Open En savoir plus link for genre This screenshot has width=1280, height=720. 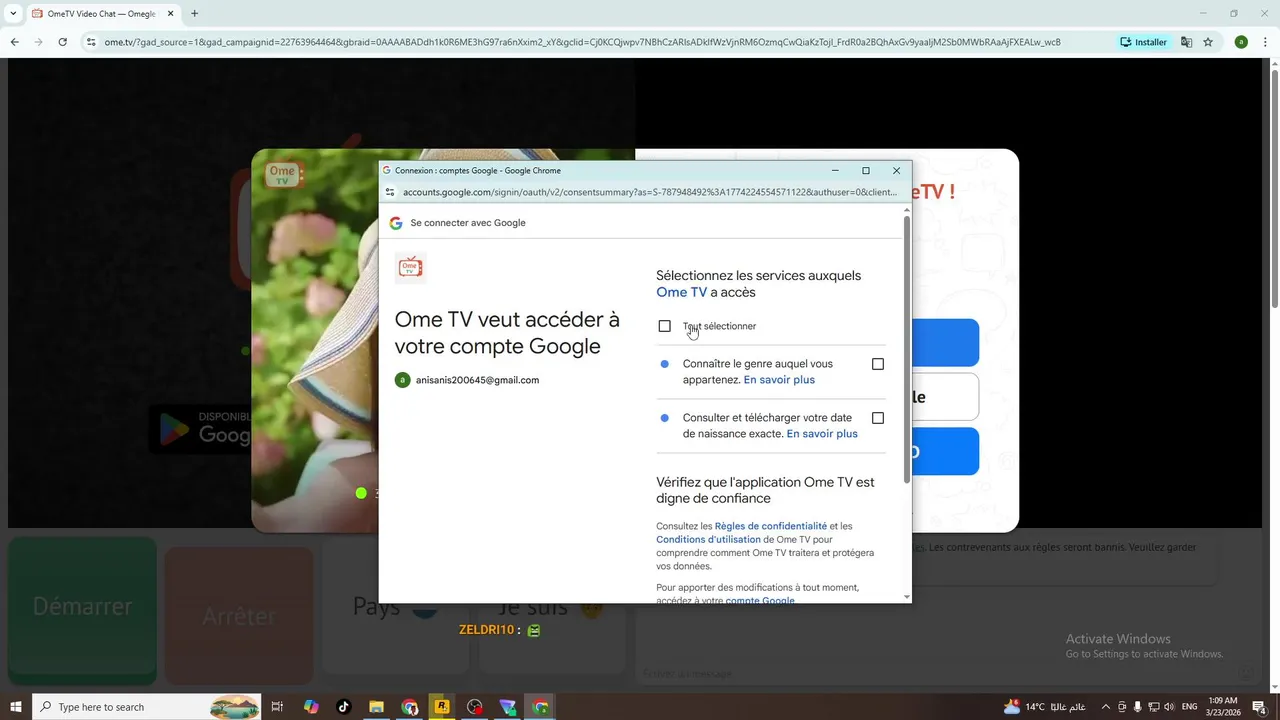point(779,380)
